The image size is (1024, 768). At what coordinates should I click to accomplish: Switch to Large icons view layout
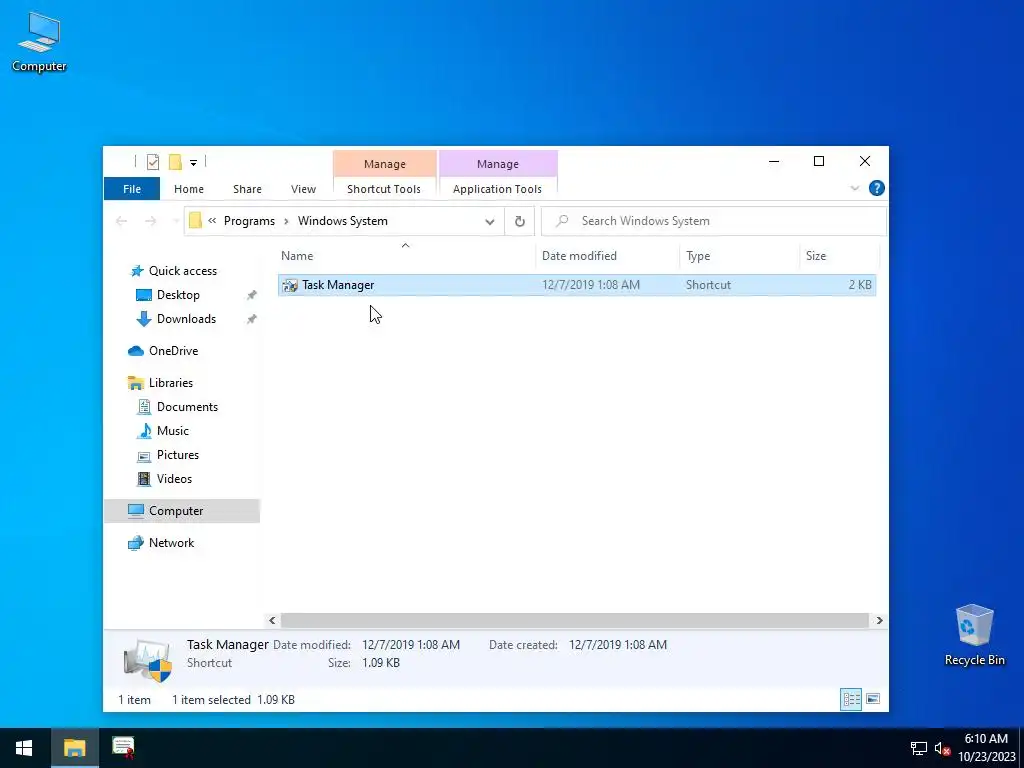[x=872, y=699]
